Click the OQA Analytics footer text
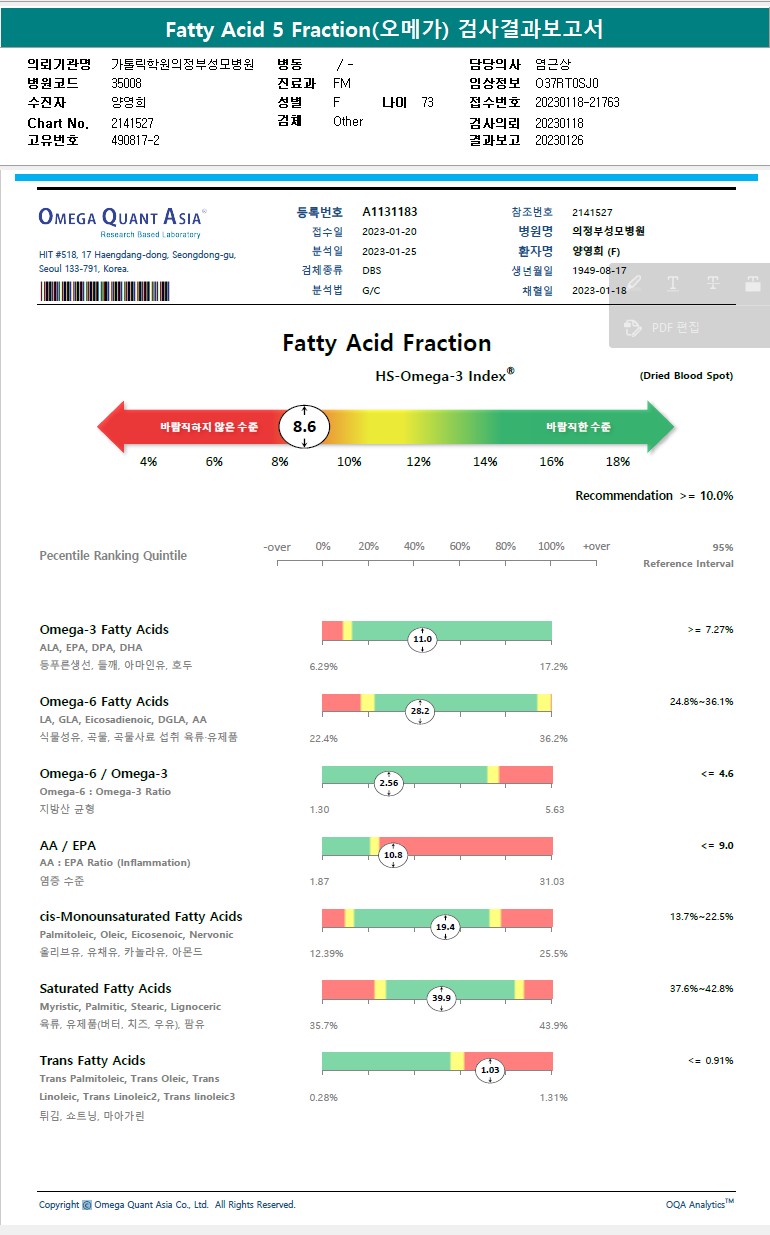The image size is (770, 1235). click(x=699, y=1204)
